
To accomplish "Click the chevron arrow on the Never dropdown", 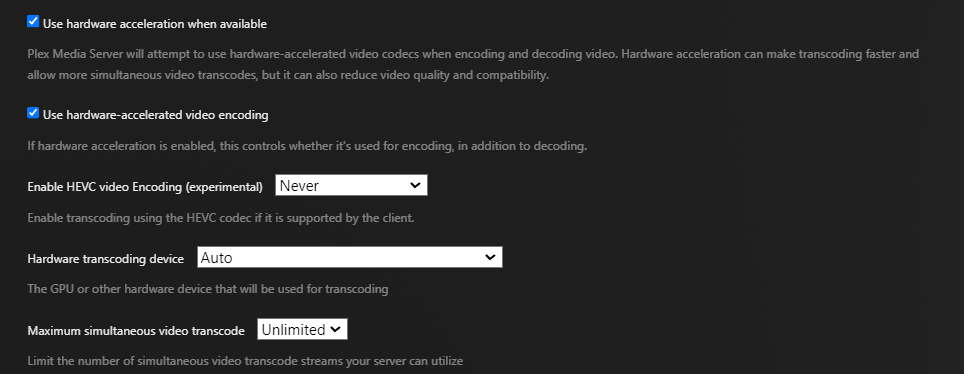I will pos(415,185).
